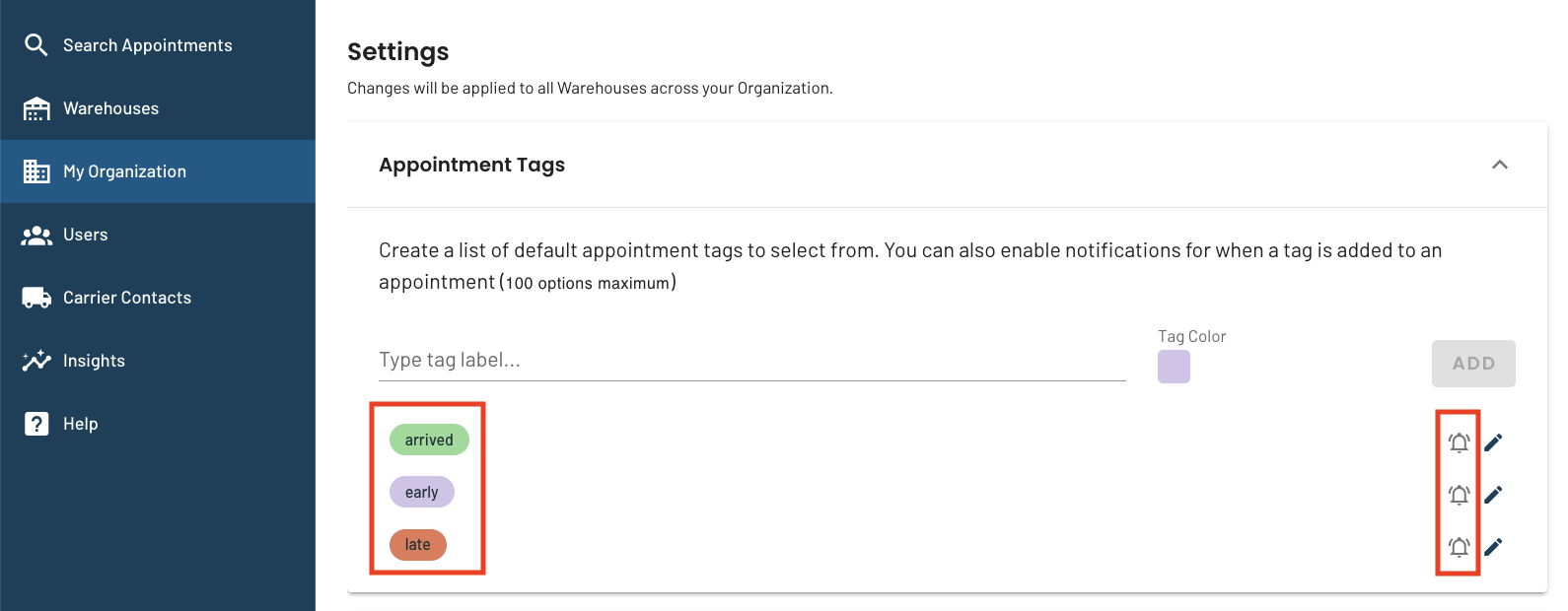
Task: Click the Users group icon
Action: tap(36, 236)
